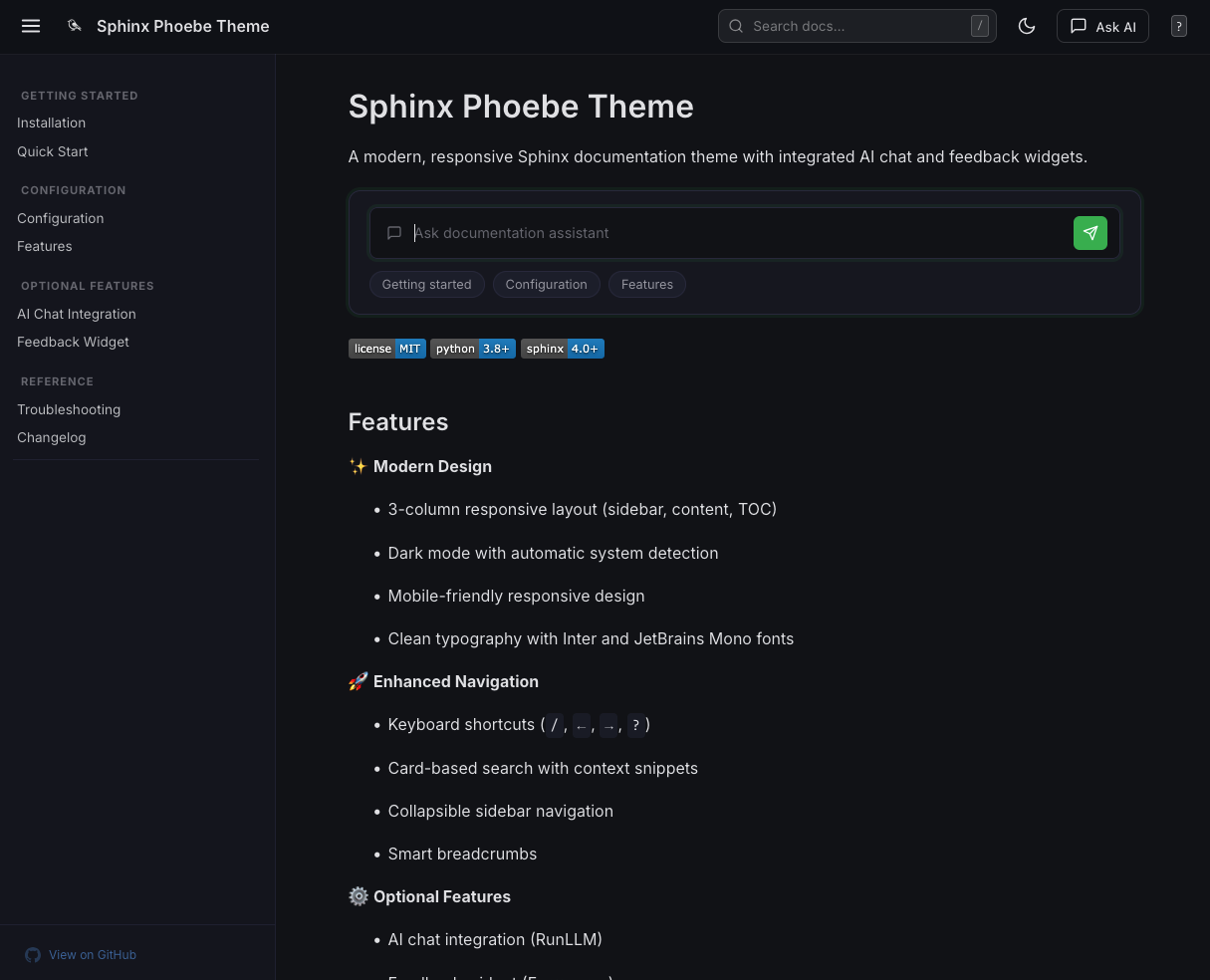Click the left arrow key badge

[x=582, y=725]
